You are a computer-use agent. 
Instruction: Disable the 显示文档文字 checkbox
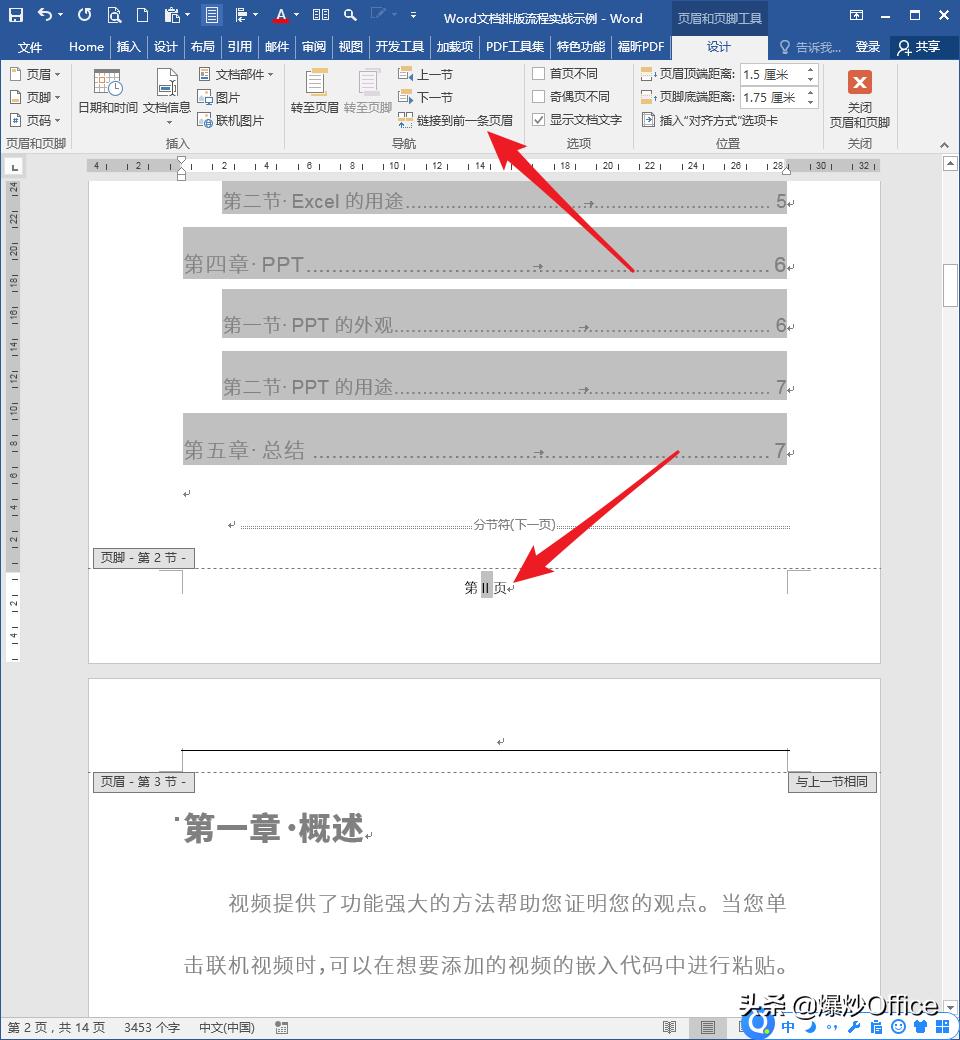(x=539, y=119)
